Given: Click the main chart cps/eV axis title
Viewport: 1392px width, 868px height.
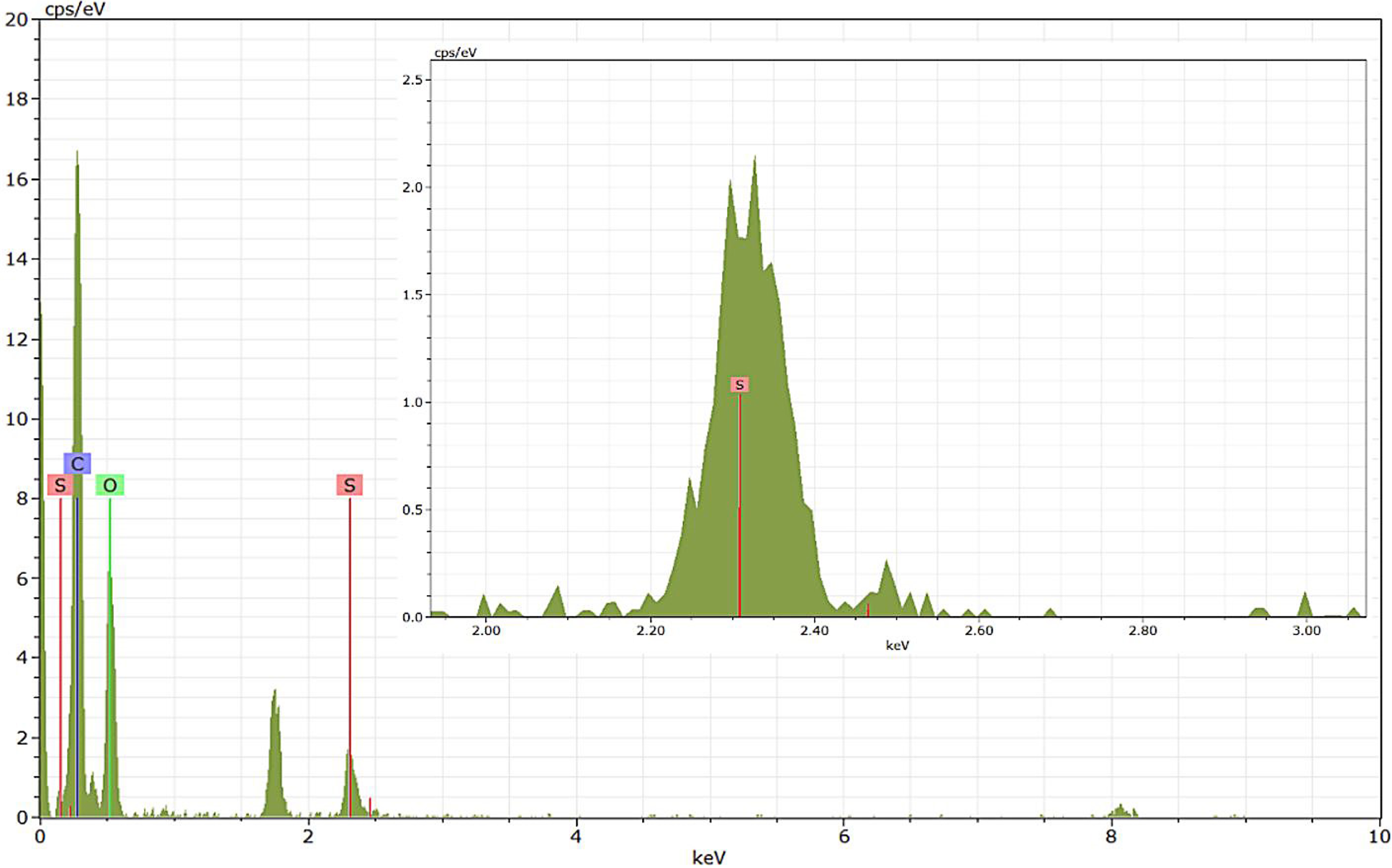Looking at the screenshot, I should (75, 9).
